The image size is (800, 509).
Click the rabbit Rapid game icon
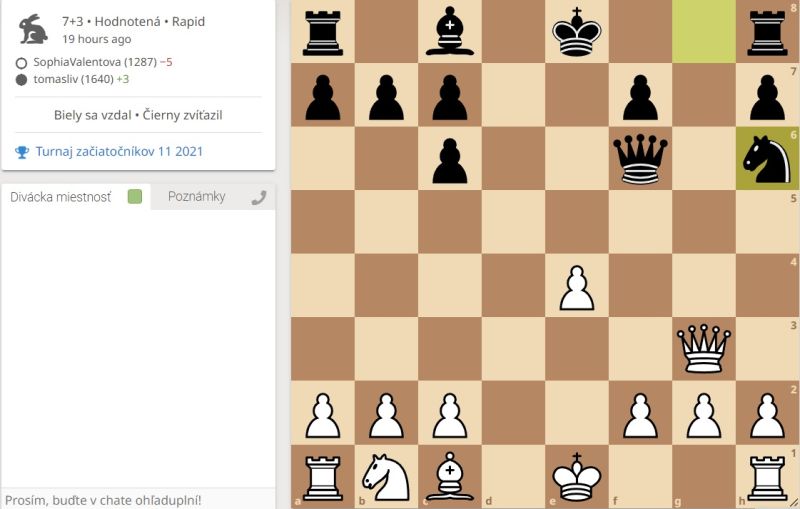(33, 29)
